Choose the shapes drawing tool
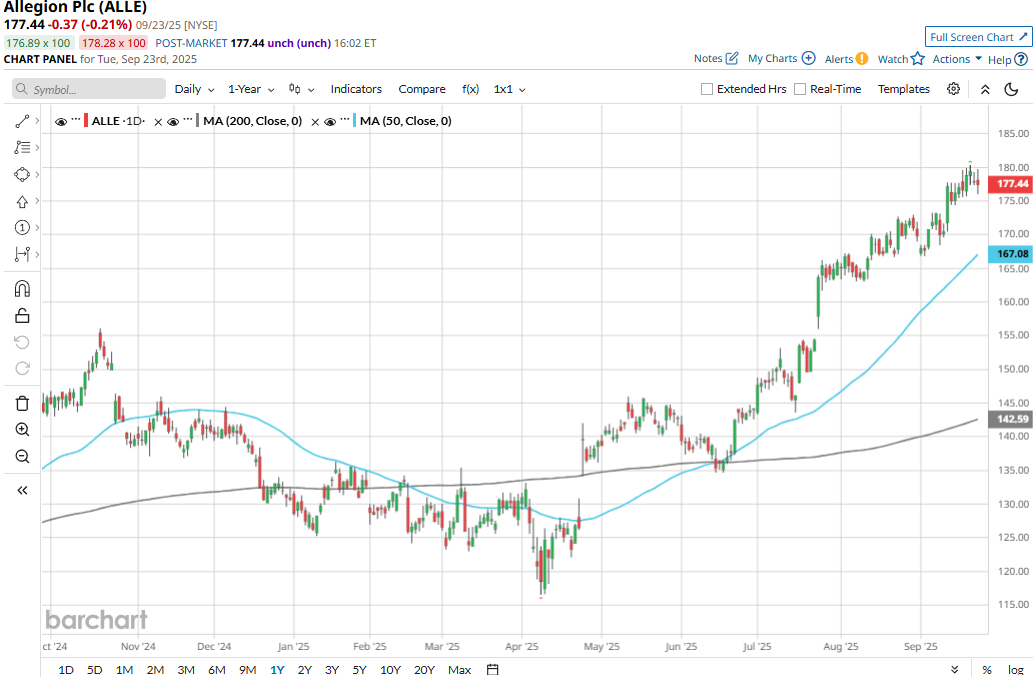The width and height of the screenshot is (1033, 677). (x=22, y=175)
